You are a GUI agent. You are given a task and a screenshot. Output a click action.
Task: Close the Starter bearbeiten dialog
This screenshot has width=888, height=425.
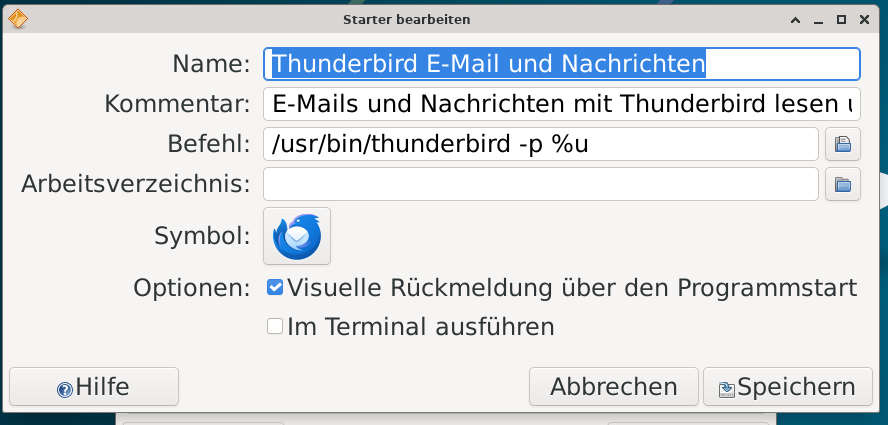[x=865, y=19]
